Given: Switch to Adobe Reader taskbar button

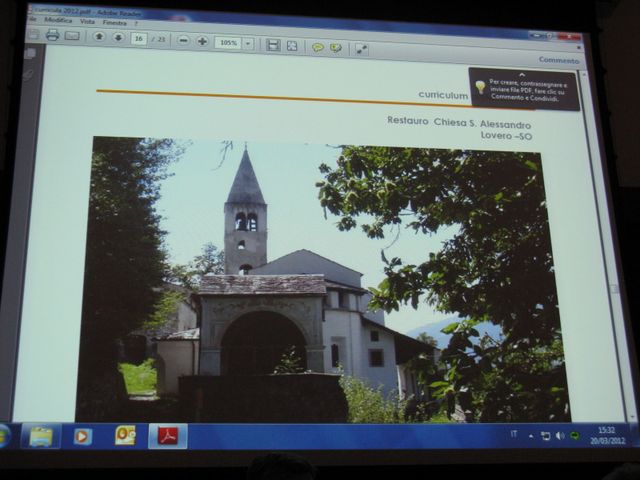Looking at the screenshot, I should pos(168,436).
